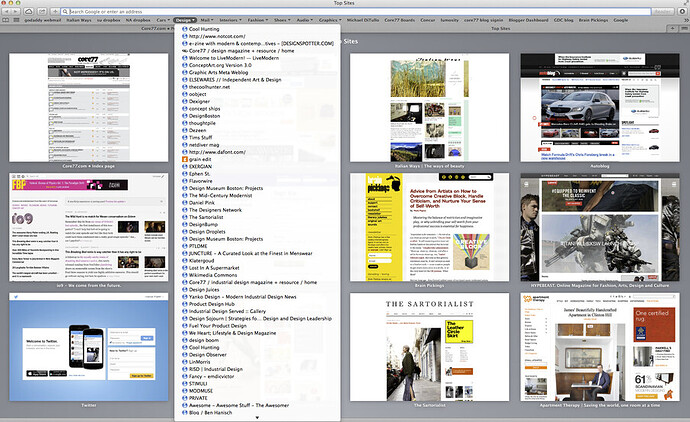Open the godaddy webmail bookmark
Viewport: 690px width, 422px height.
pyautogui.click(x=42, y=20)
